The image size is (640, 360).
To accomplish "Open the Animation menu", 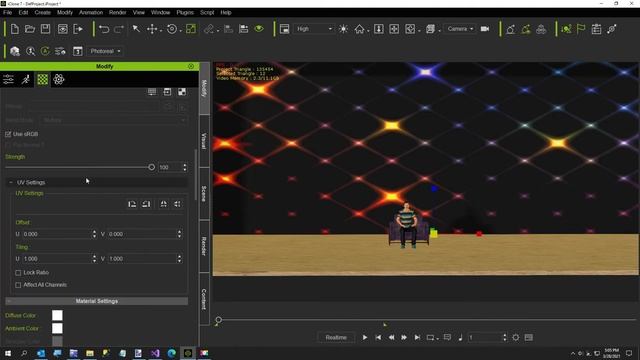I will coord(91,12).
